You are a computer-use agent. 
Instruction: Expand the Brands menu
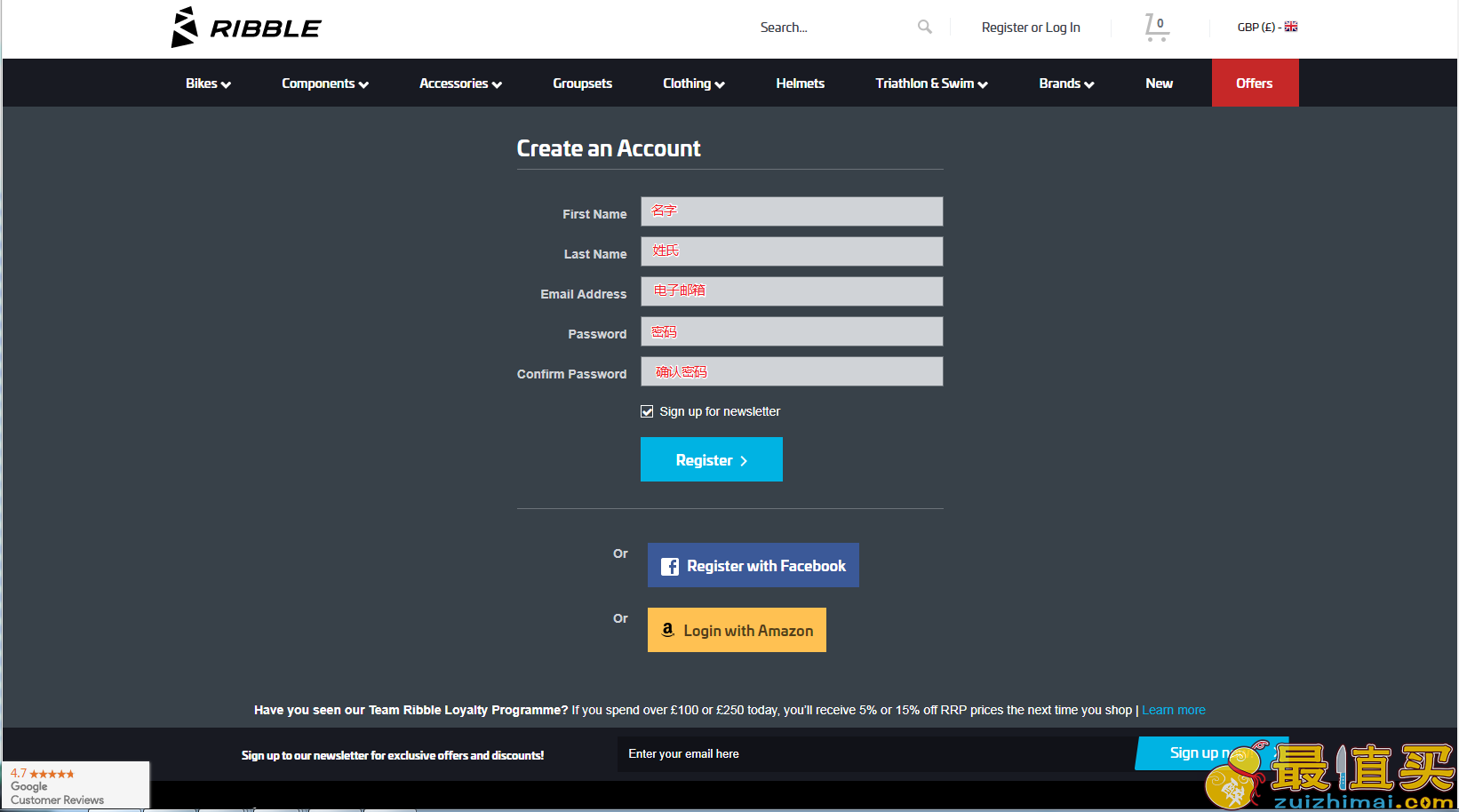pyautogui.click(x=1066, y=84)
